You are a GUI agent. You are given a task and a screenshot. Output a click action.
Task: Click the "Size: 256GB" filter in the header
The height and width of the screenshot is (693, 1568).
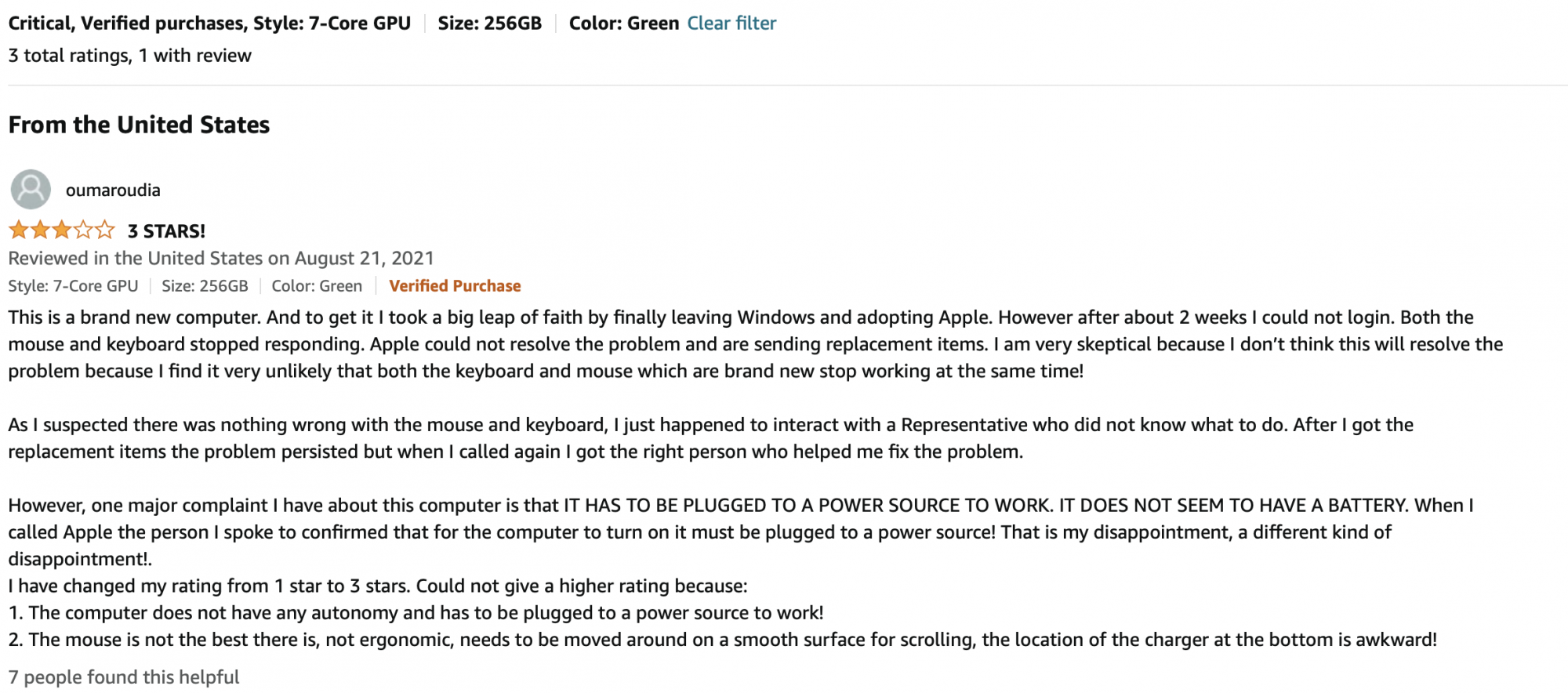click(489, 24)
